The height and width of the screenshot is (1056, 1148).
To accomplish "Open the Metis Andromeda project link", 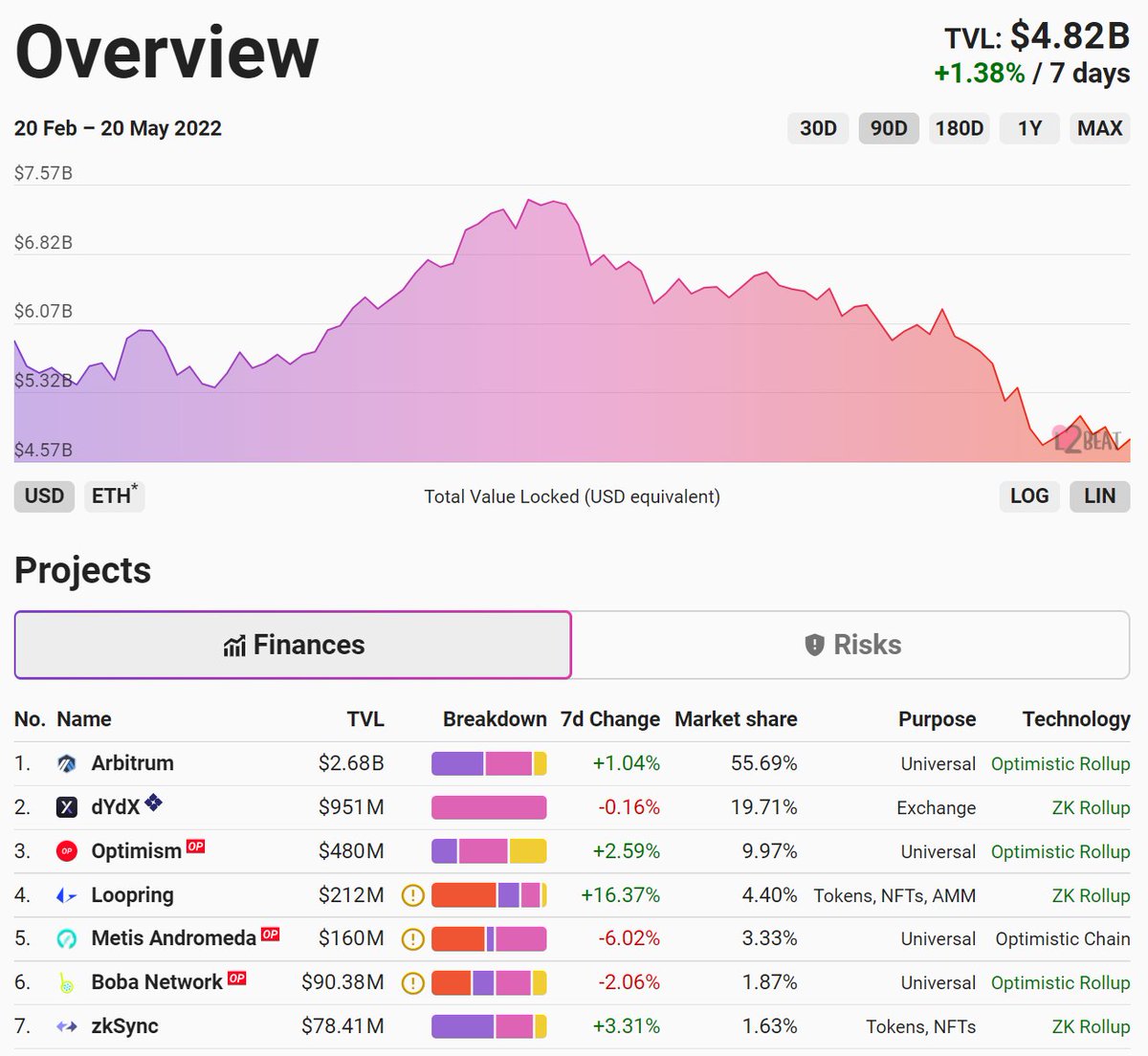I will [x=174, y=938].
